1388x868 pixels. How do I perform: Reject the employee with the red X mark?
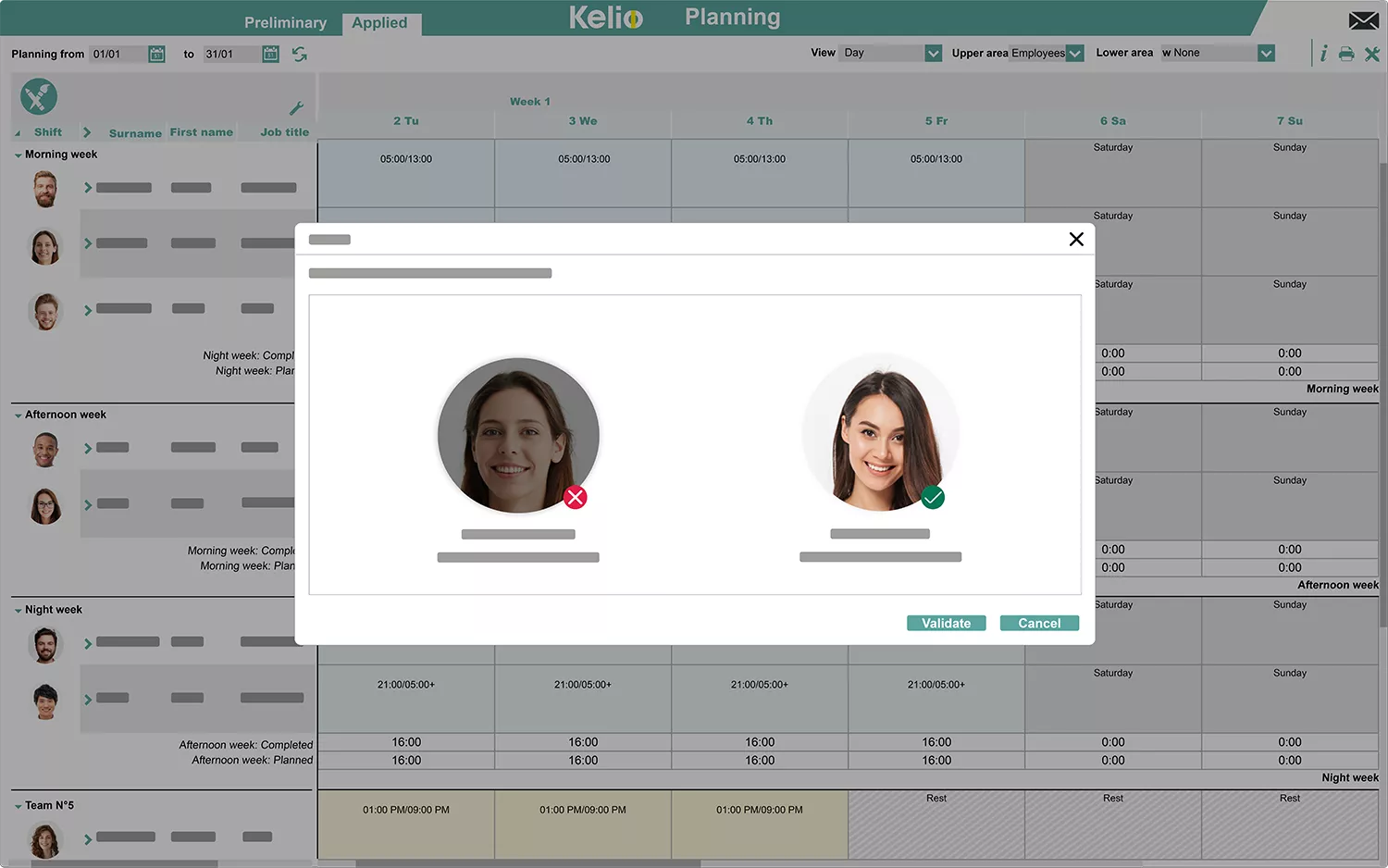click(x=575, y=497)
